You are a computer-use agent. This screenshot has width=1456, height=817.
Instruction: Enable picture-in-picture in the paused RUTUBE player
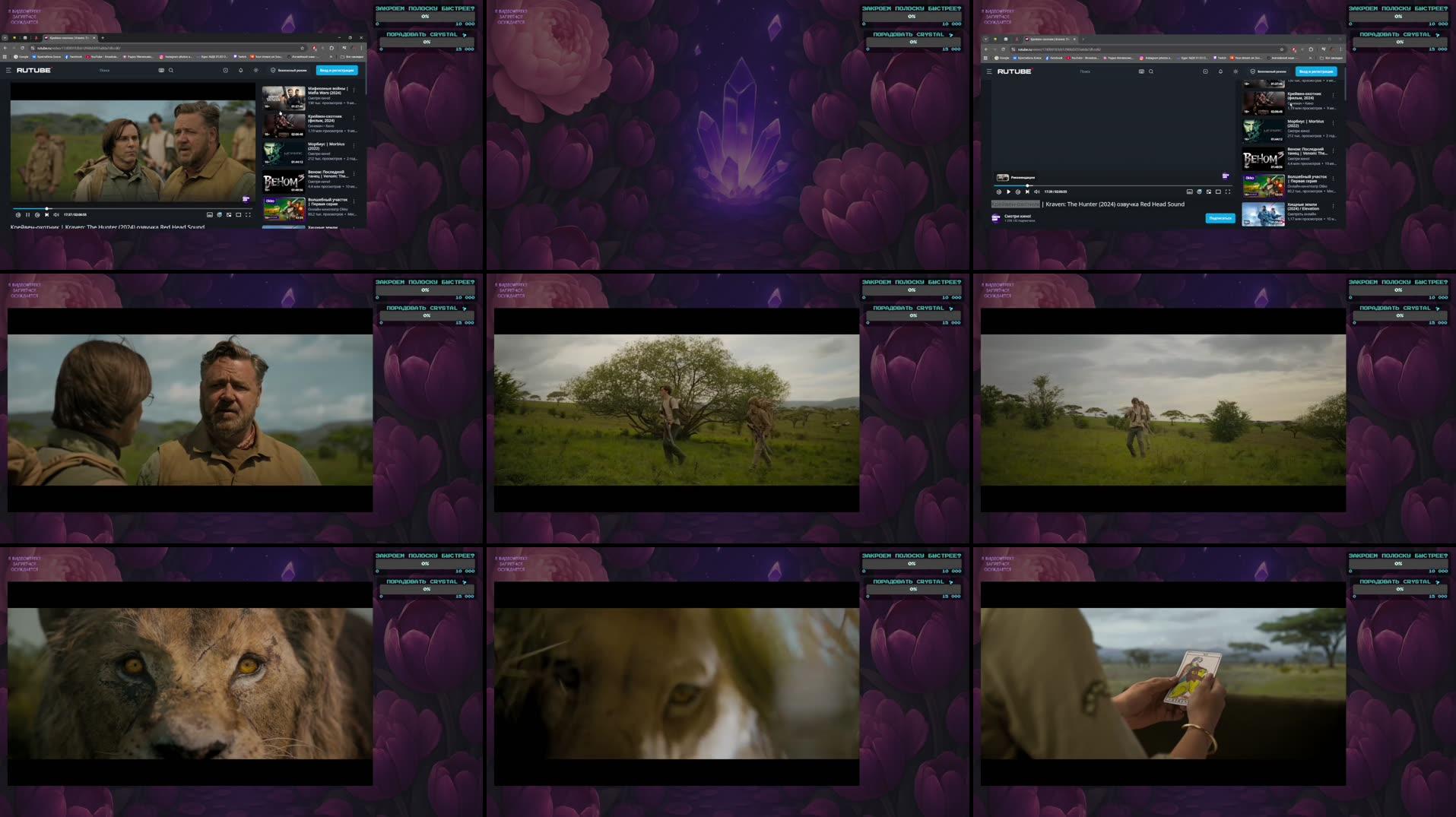1208,192
